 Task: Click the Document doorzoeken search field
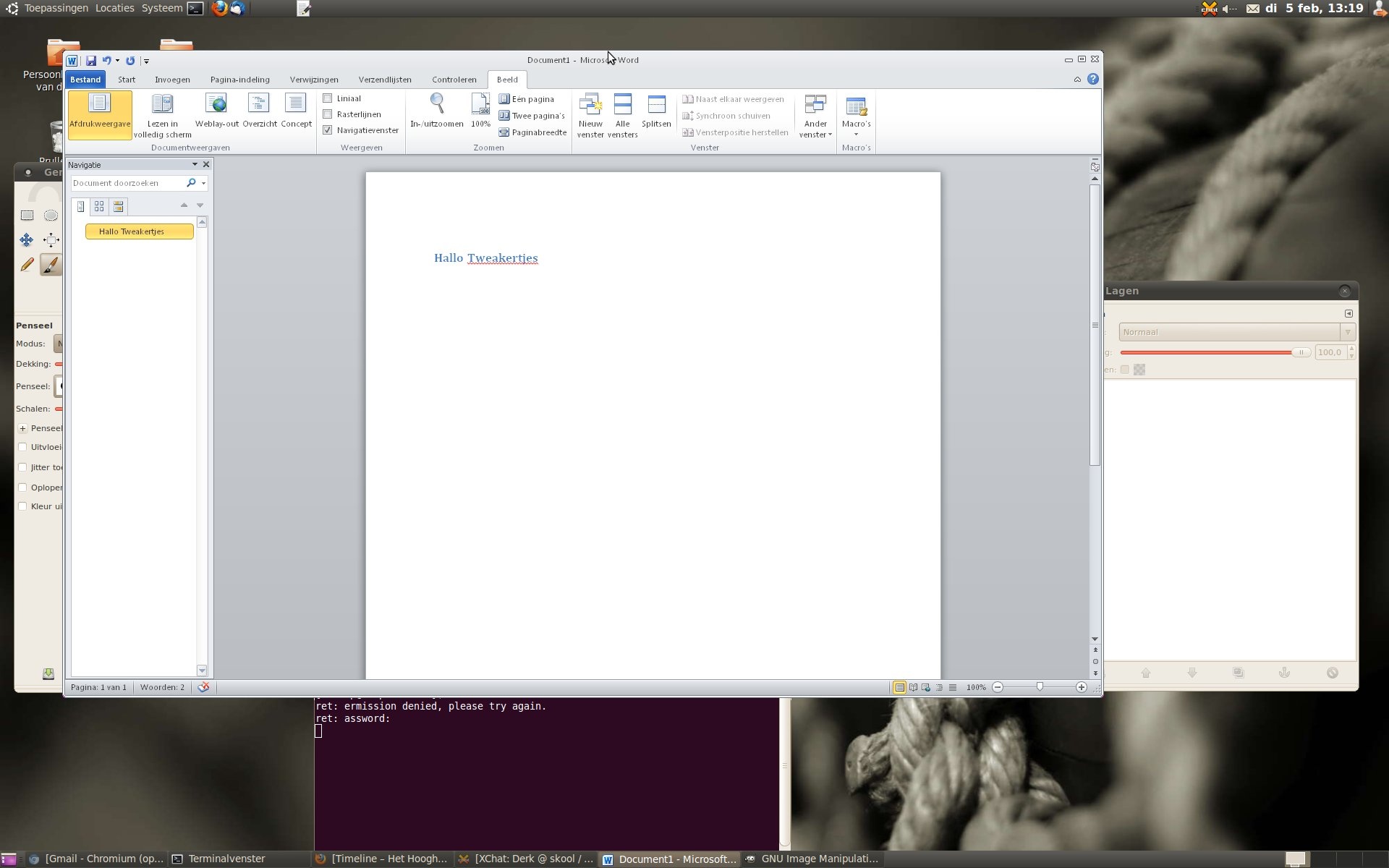(x=127, y=184)
